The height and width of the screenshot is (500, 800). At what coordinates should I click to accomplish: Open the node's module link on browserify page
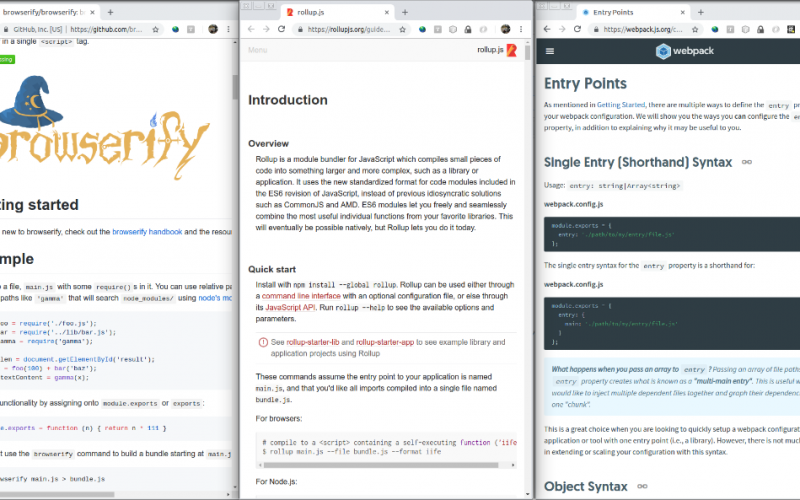point(215,298)
